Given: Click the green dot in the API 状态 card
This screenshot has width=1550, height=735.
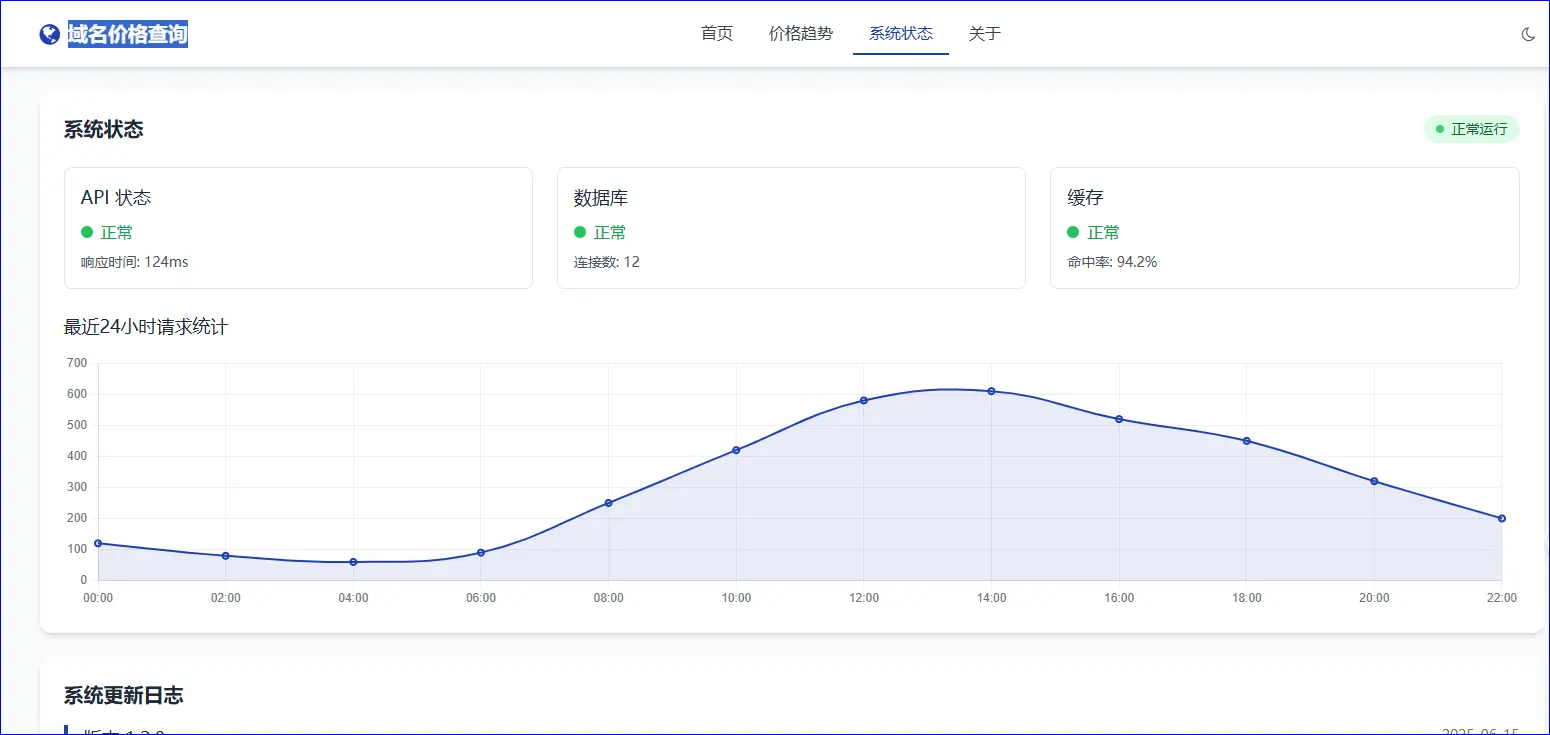Looking at the screenshot, I should tap(87, 232).
